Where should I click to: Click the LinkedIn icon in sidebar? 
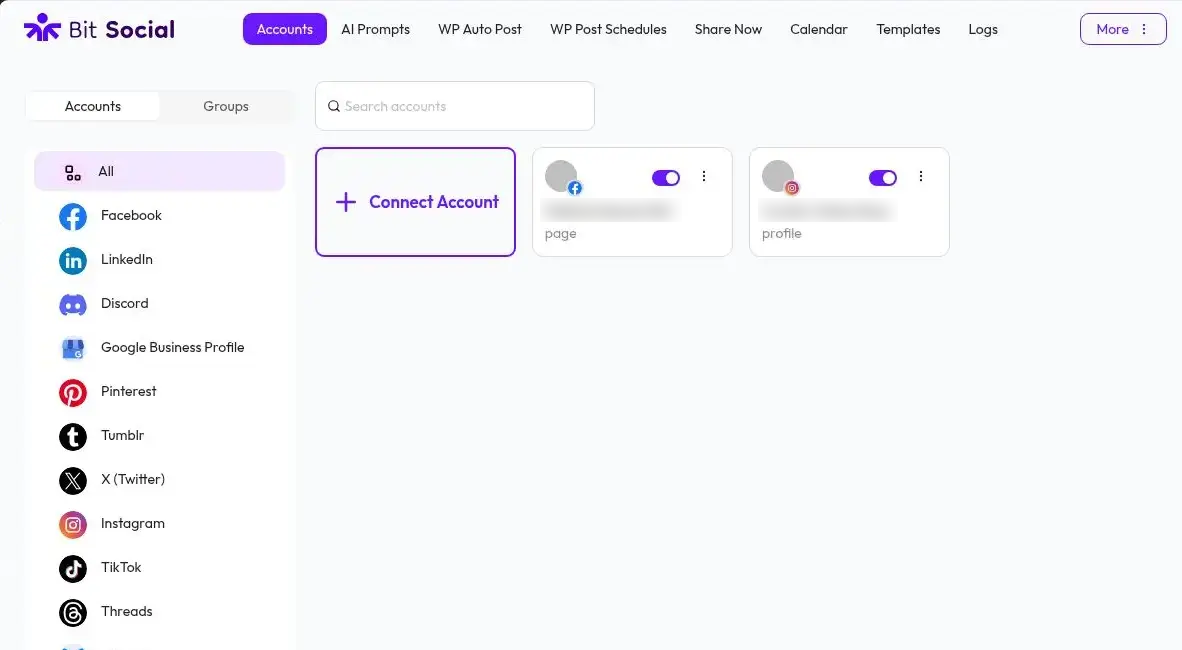tap(73, 260)
